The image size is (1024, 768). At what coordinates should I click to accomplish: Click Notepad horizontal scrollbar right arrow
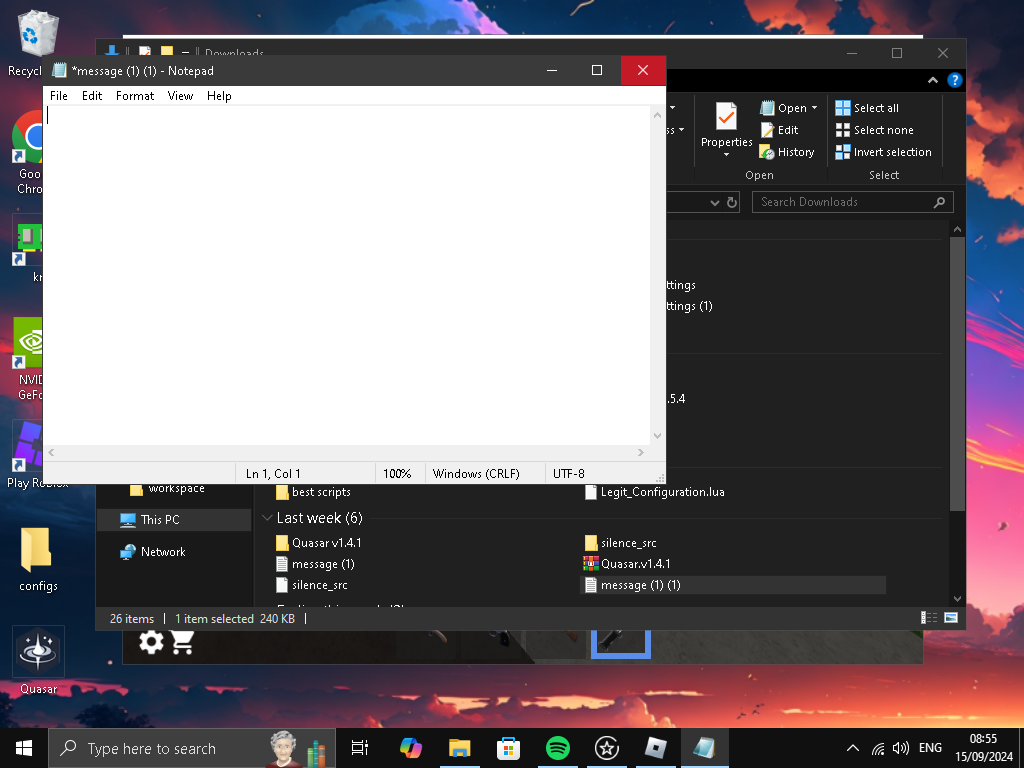tap(641, 452)
